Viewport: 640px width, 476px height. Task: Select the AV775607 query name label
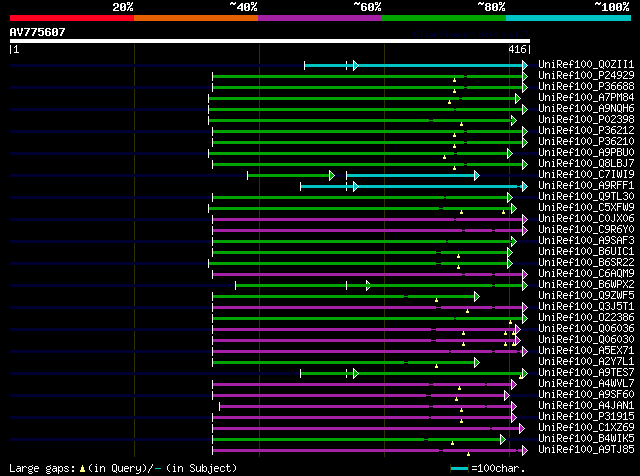point(38,32)
